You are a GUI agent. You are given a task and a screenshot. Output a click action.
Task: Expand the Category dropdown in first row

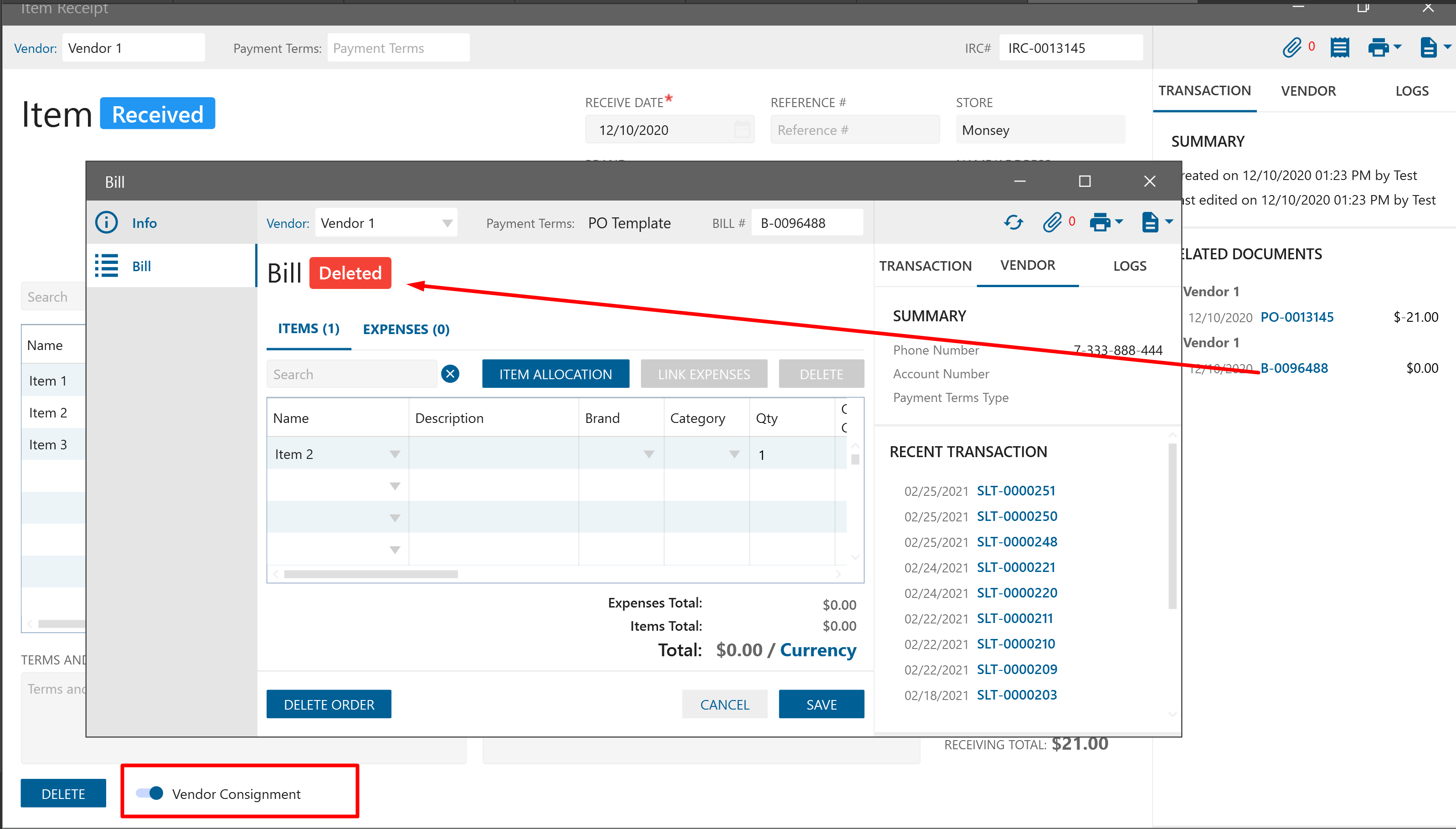point(734,454)
